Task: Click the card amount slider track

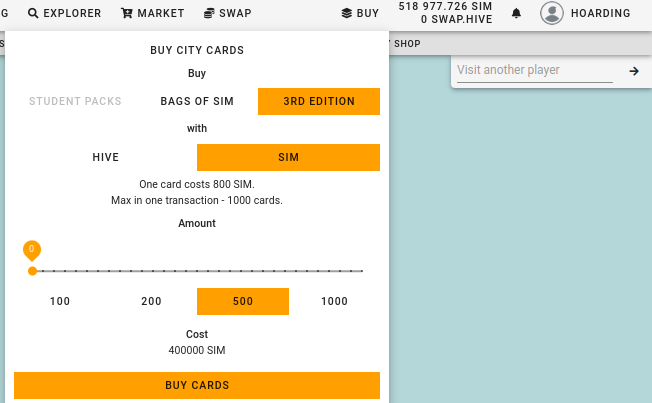Action: 197,271
